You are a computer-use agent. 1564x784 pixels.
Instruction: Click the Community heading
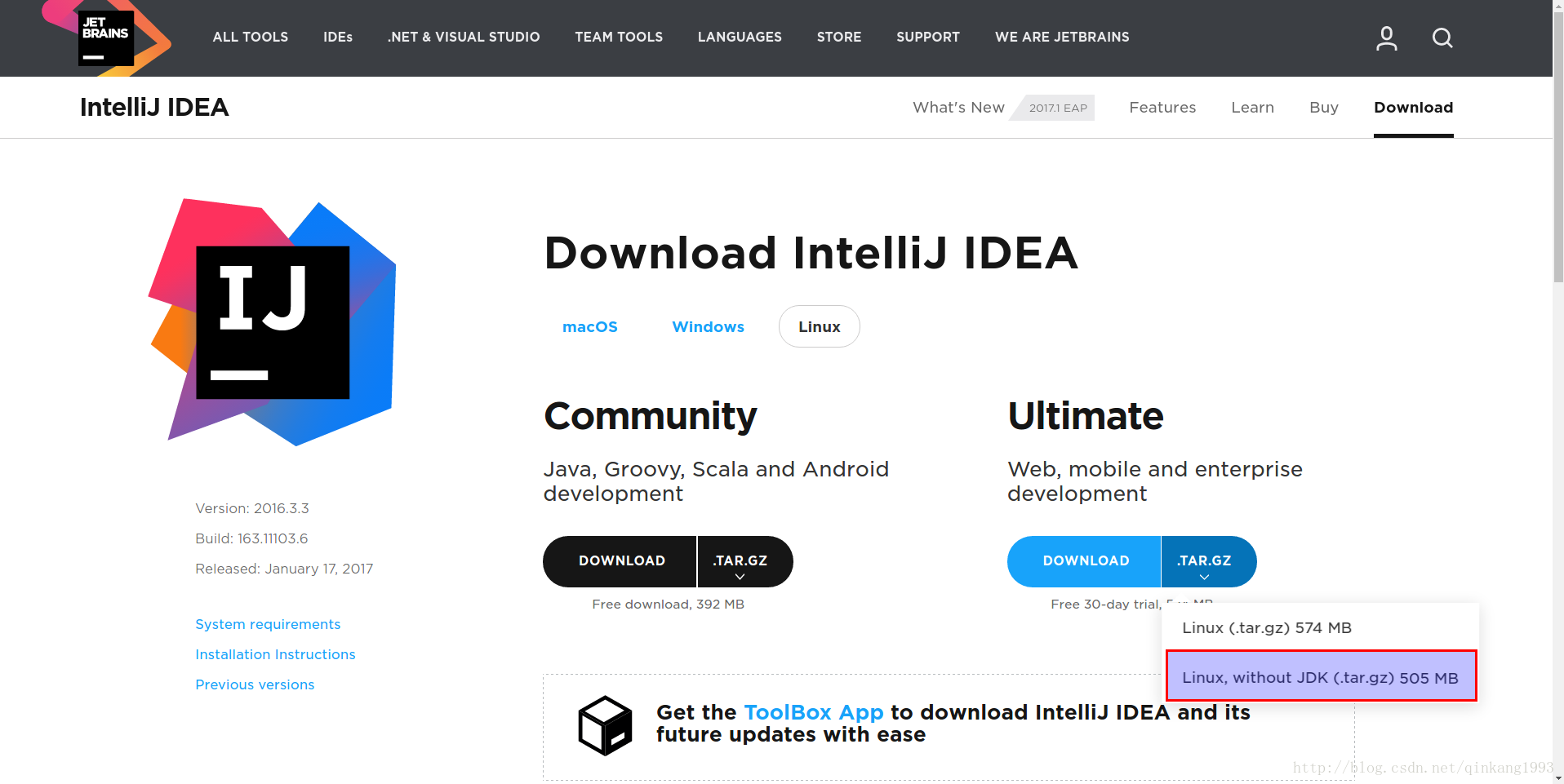click(x=651, y=416)
